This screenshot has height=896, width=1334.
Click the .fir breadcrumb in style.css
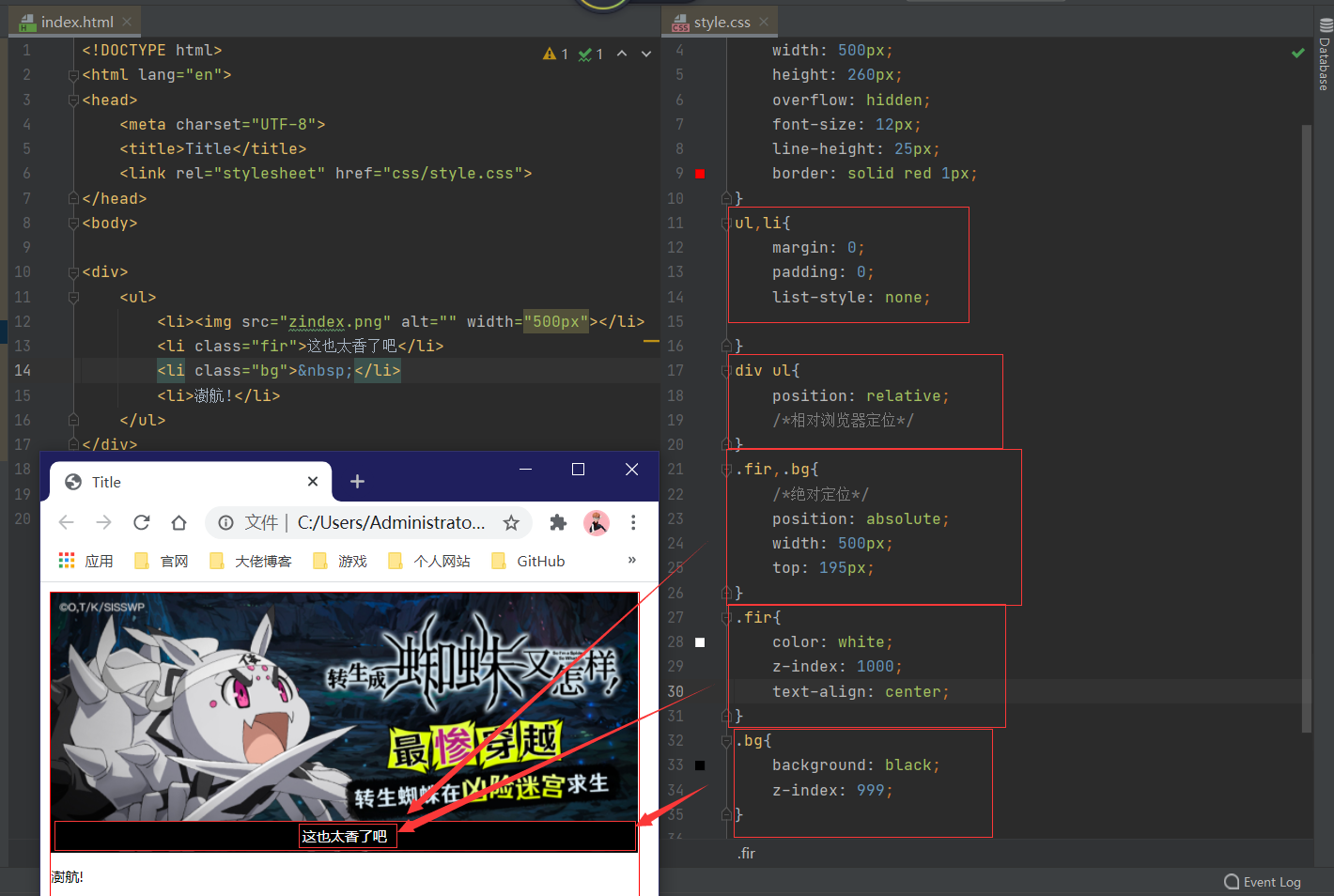click(746, 853)
